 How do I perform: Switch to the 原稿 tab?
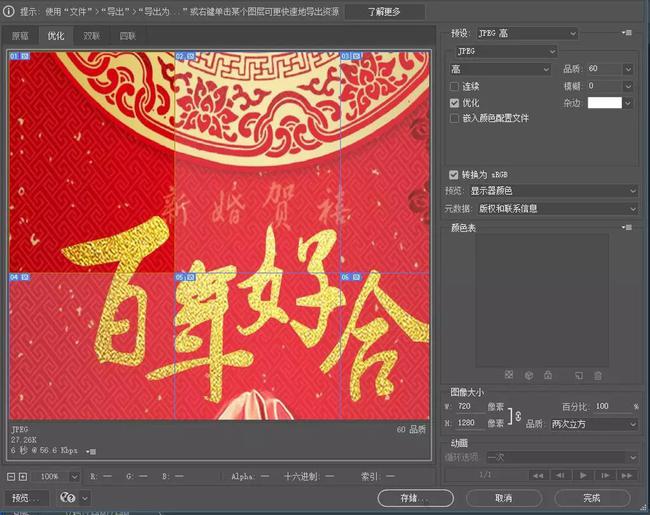click(20, 36)
